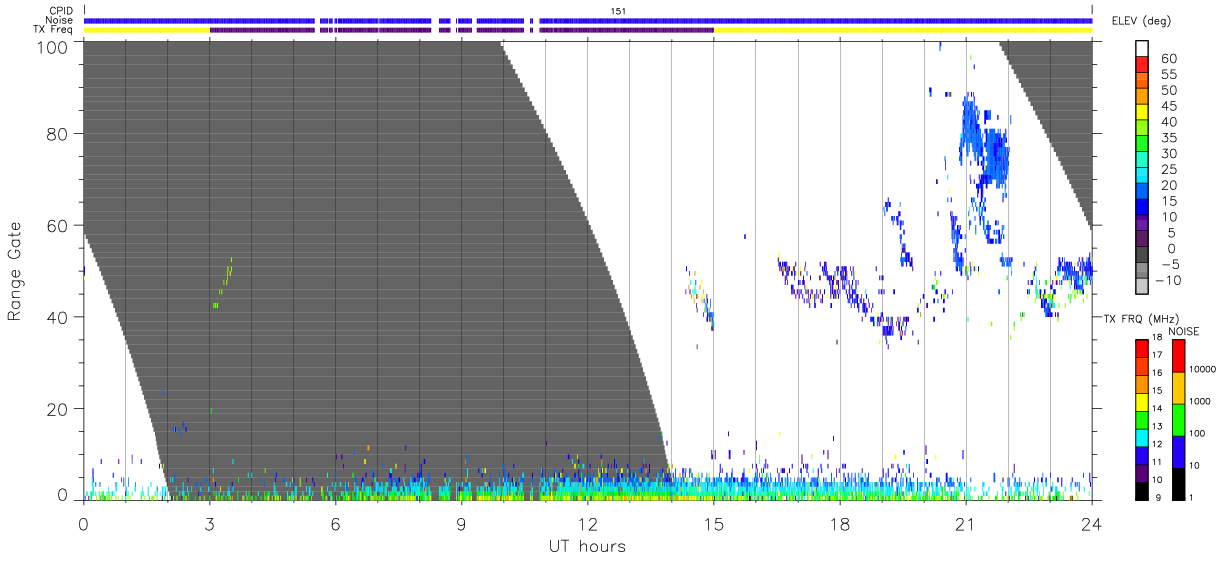Pick the blue swatch on the NOISE colorbar
The width and height of the screenshot is (1228, 567).
pyautogui.click(x=1178, y=452)
